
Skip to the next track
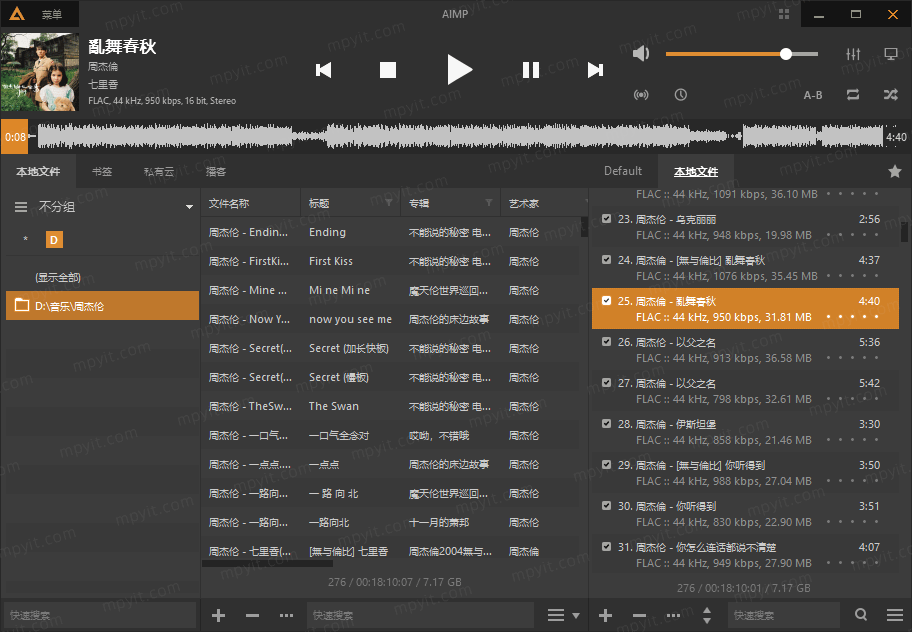(595, 70)
